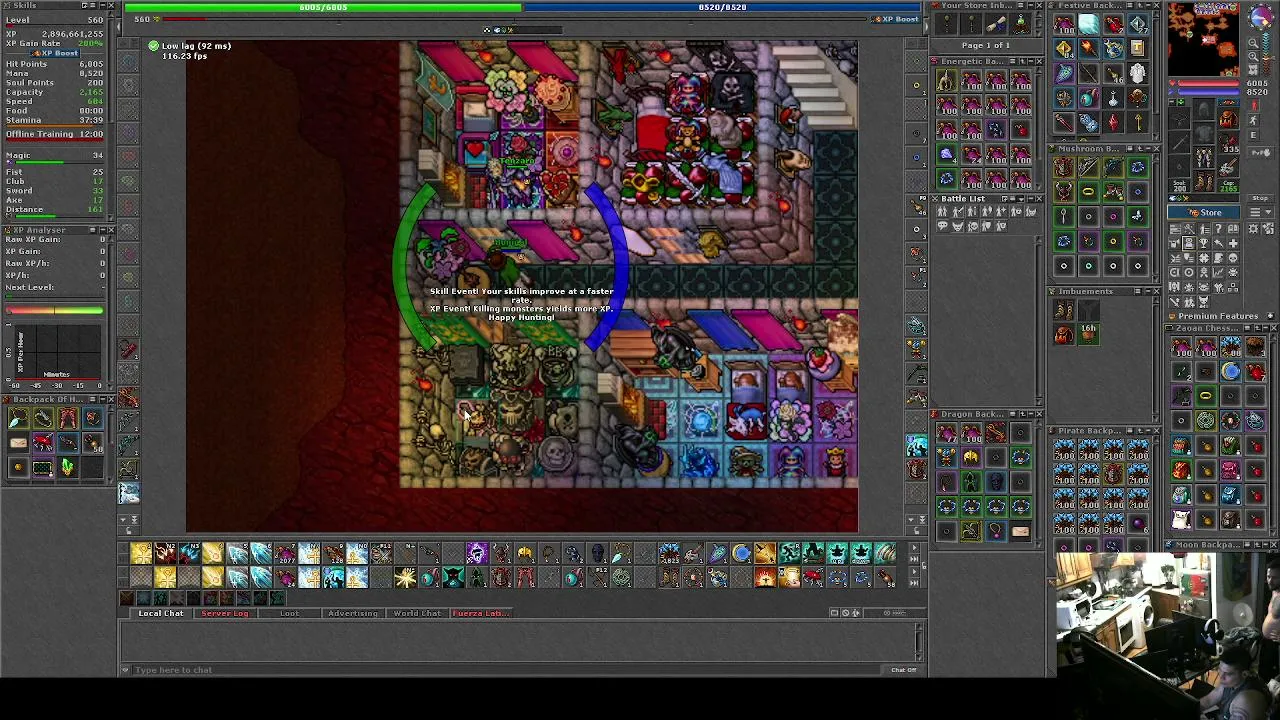Click the minimap

click(x=1203, y=40)
